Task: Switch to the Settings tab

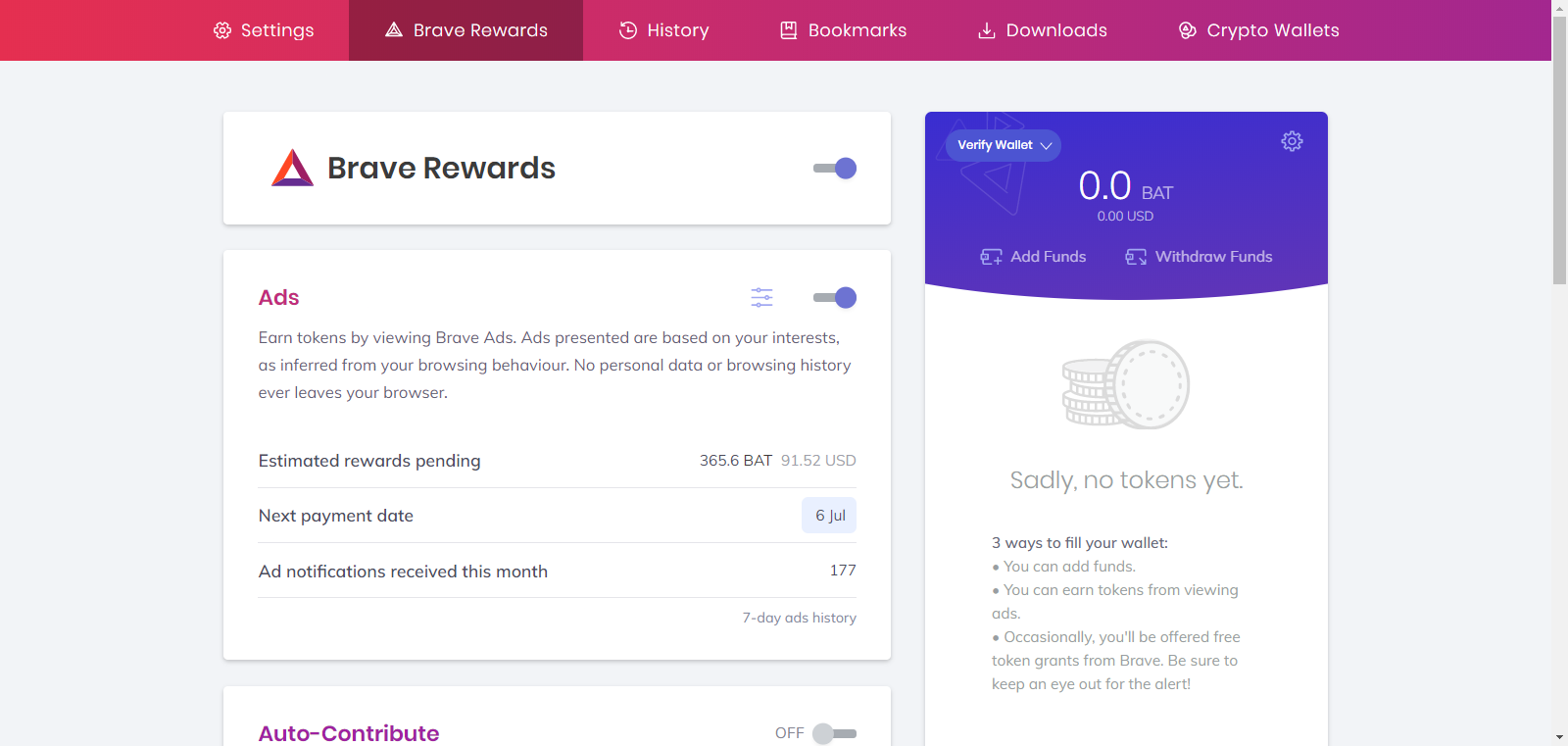Action: coord(264,30)
